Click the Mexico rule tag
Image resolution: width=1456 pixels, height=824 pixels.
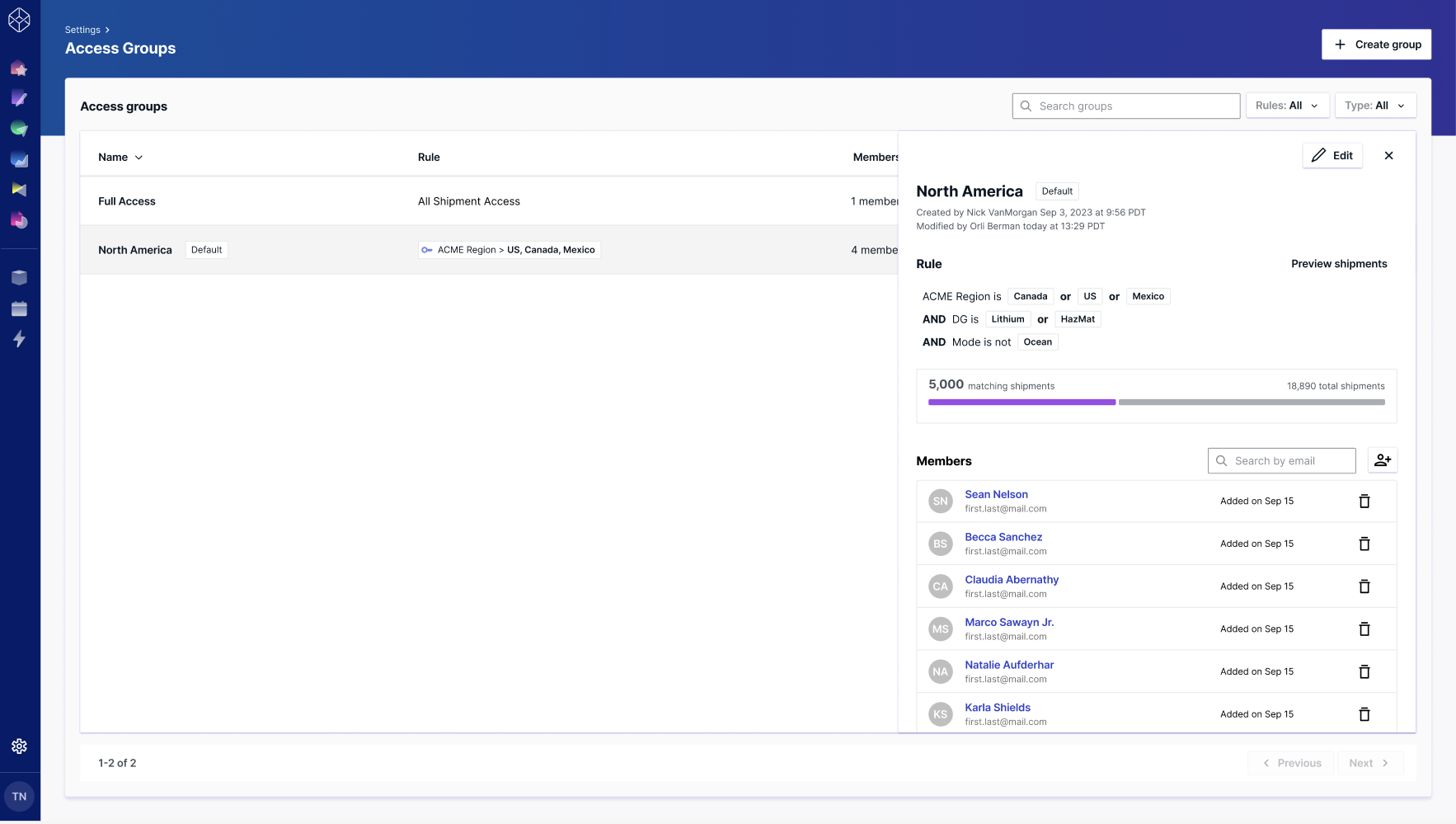tap(1148, 296)
